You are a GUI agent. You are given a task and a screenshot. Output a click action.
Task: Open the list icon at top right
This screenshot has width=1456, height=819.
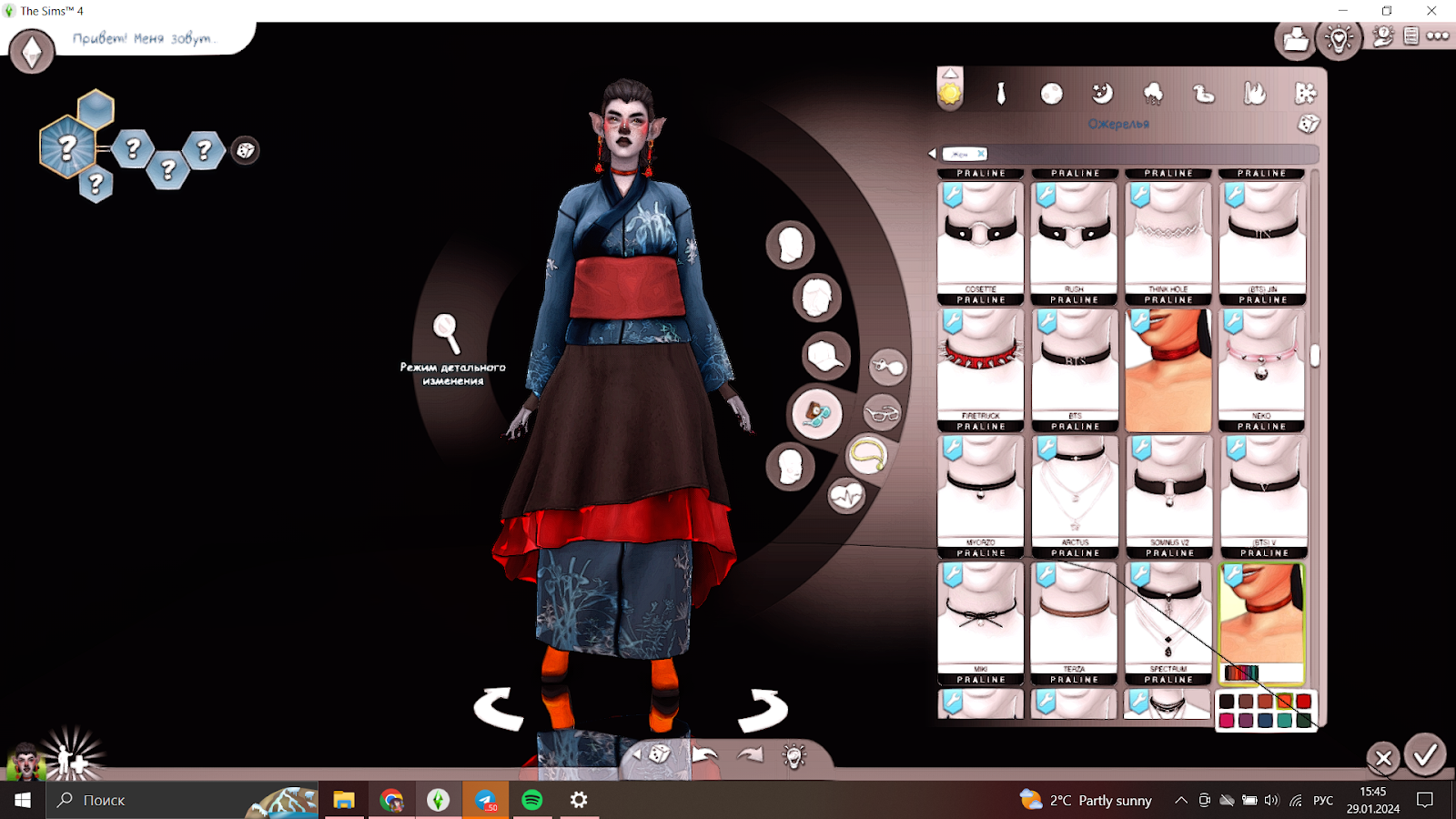pos(1410,36)
